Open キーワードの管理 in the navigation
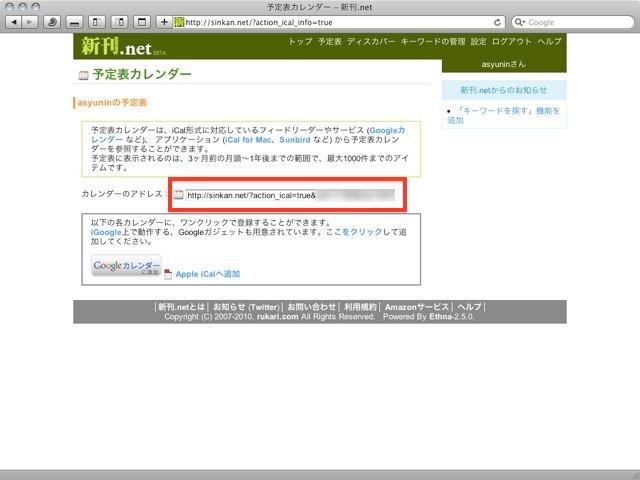 point(433,42)
